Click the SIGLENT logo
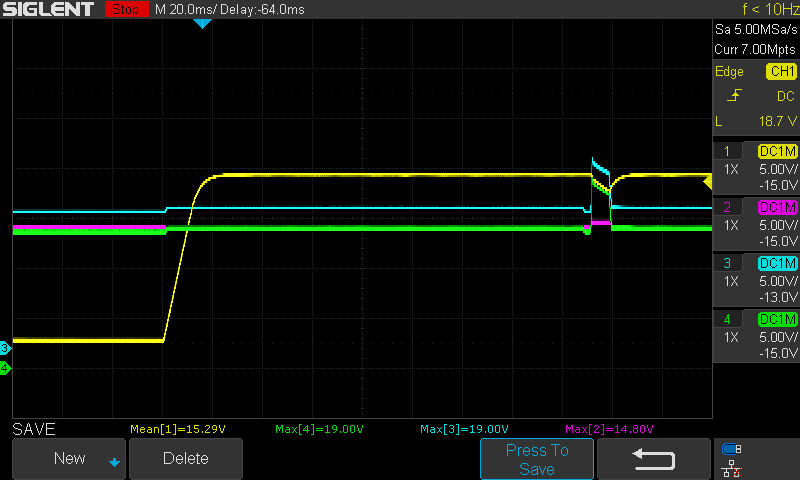 [48, 9]
